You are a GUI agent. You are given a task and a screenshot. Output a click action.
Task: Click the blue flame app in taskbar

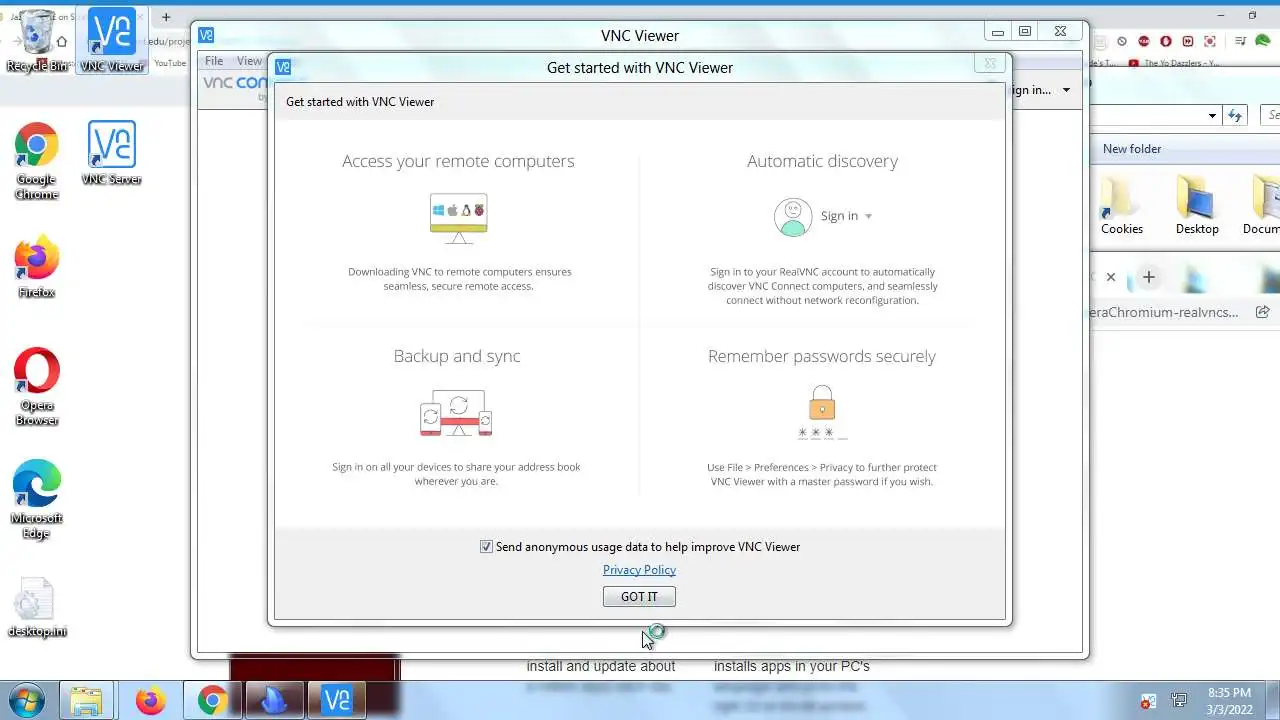[274, 701]
